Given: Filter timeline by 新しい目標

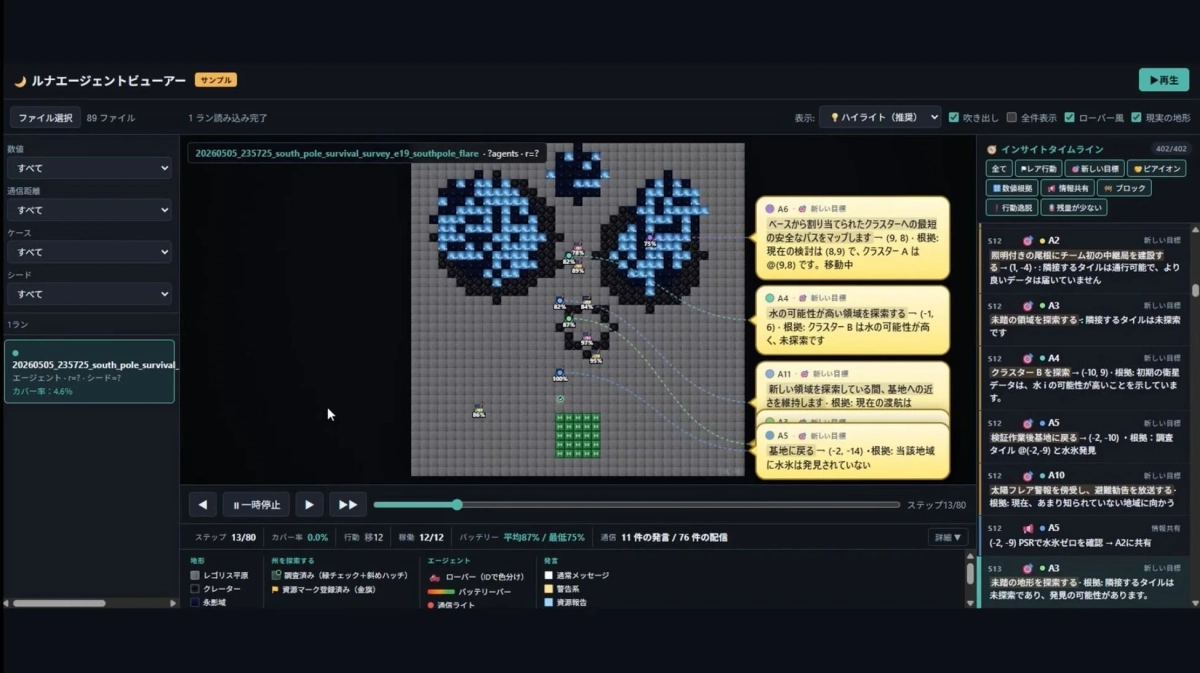Looking at the screenshot, I should coord(1094,168).
